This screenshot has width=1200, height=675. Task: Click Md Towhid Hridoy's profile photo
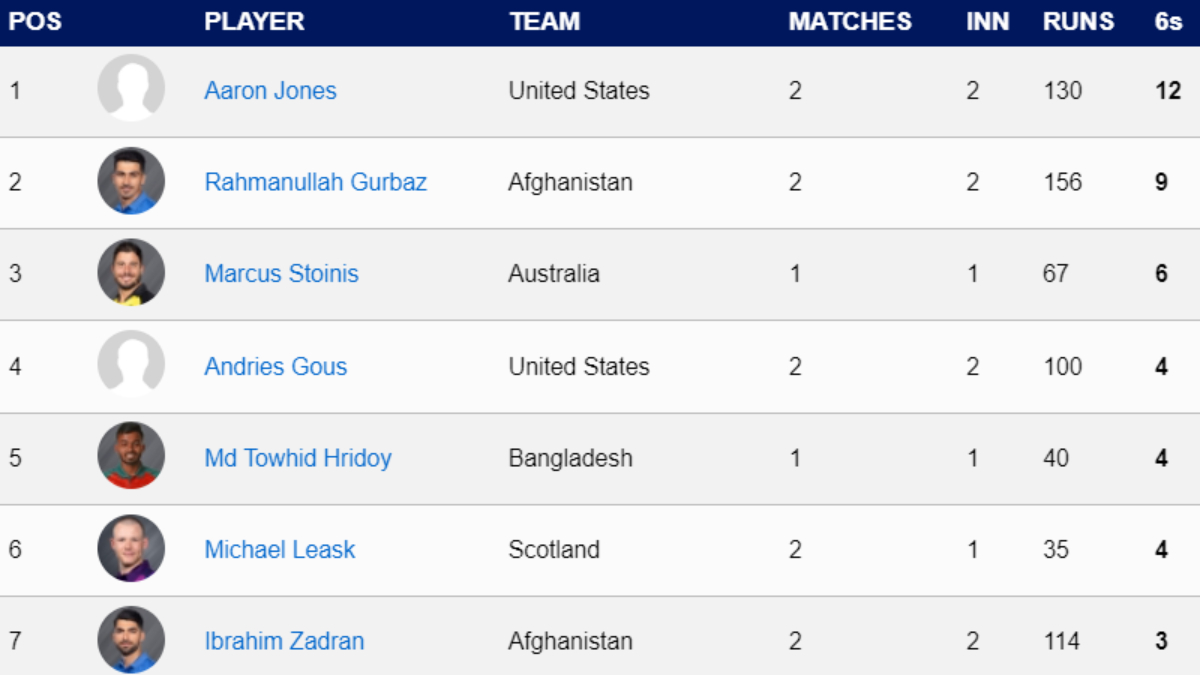click(131, 457)
